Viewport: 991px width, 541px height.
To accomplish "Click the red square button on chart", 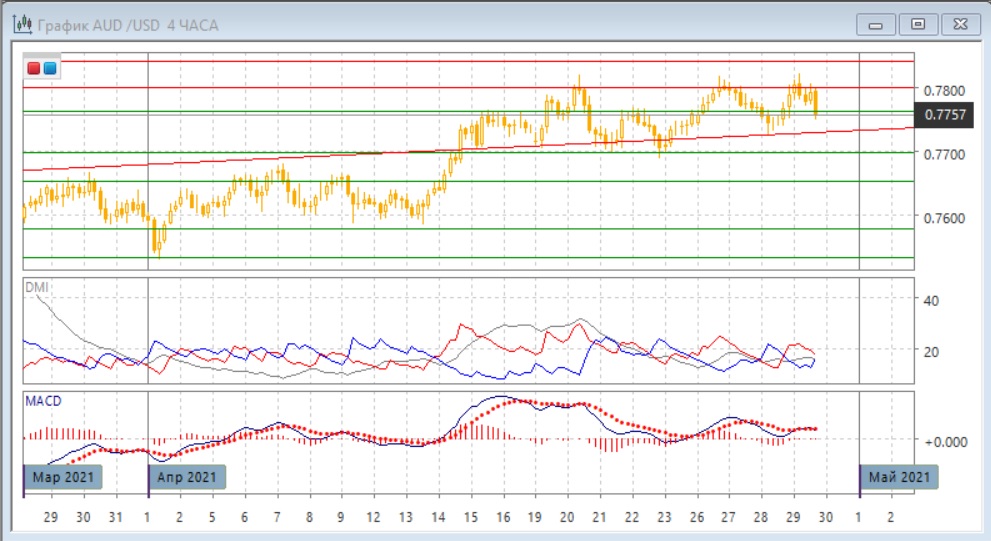I will (x=33, y=68).
